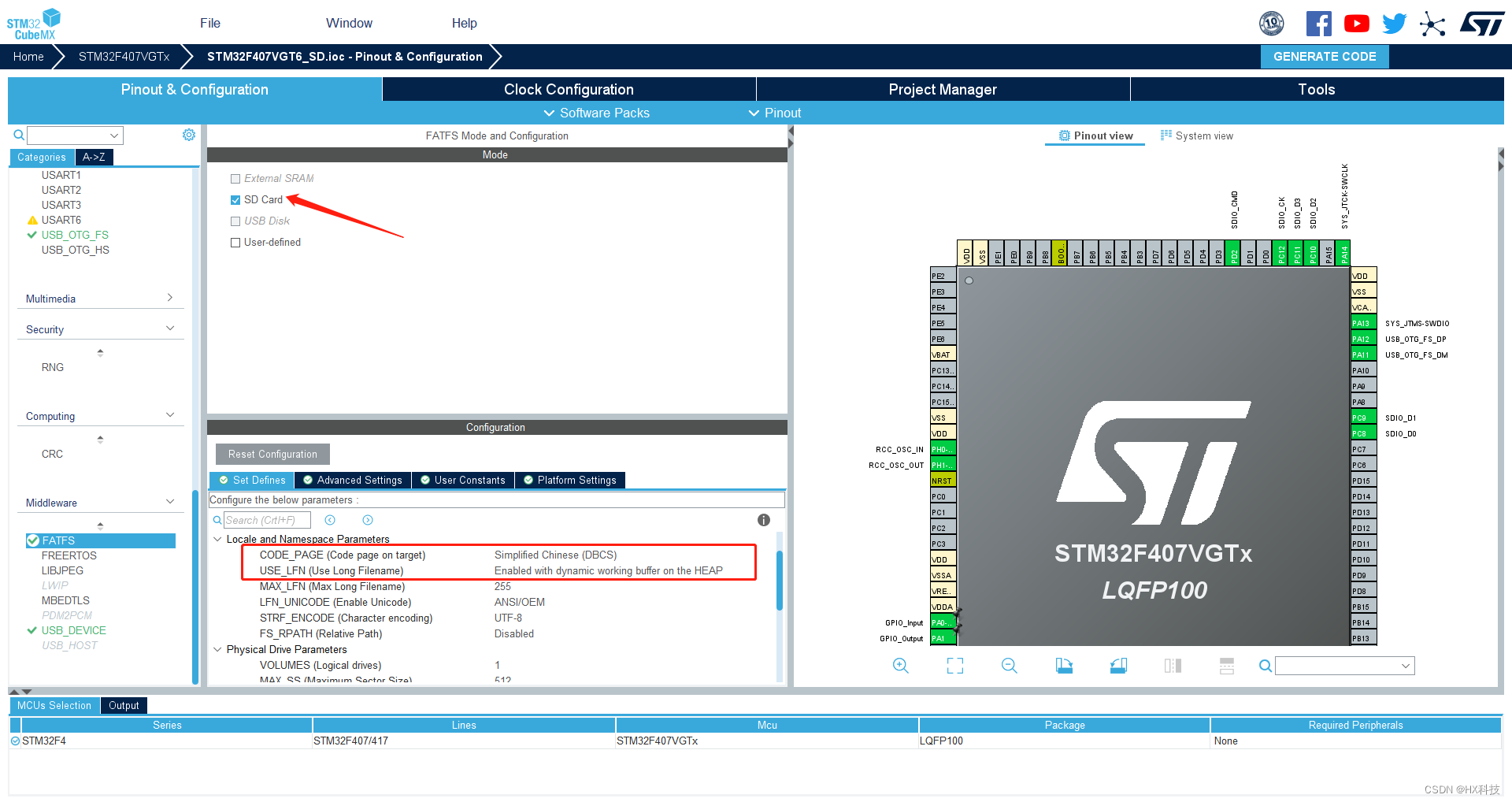The image size is (1512, 802).
Task: Select the STM32F4 series radio in MCU table
Action: (15, 741)
